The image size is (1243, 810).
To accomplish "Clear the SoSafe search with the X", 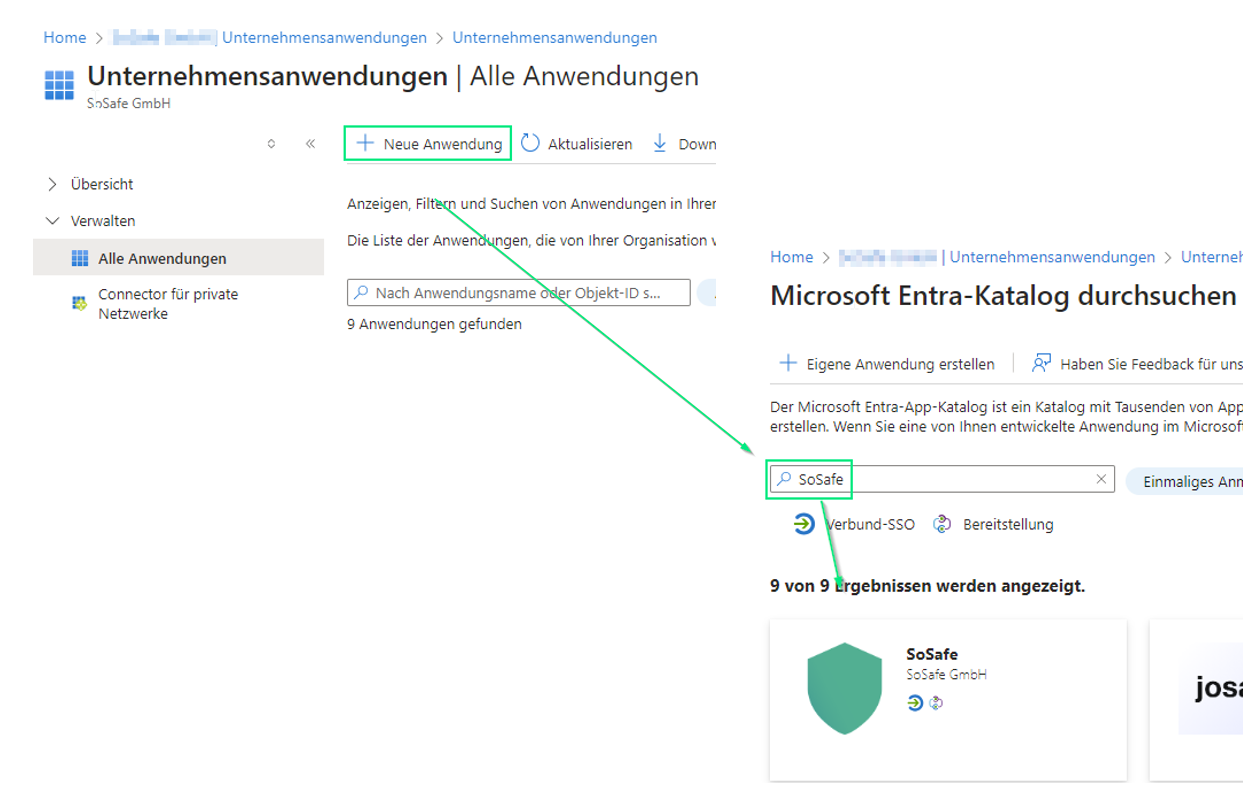I will (1101, 479).
